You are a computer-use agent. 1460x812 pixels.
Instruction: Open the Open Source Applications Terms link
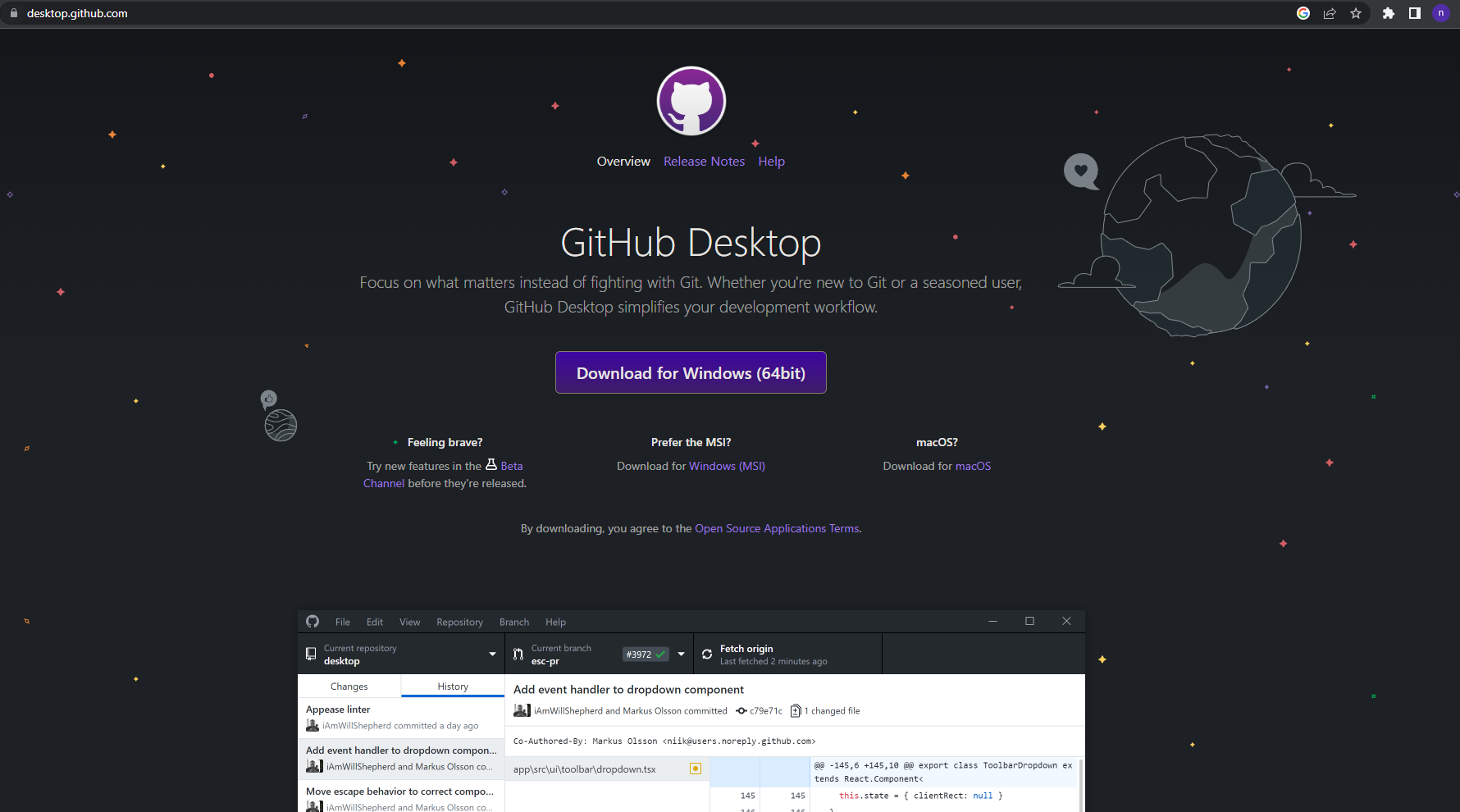777,529
